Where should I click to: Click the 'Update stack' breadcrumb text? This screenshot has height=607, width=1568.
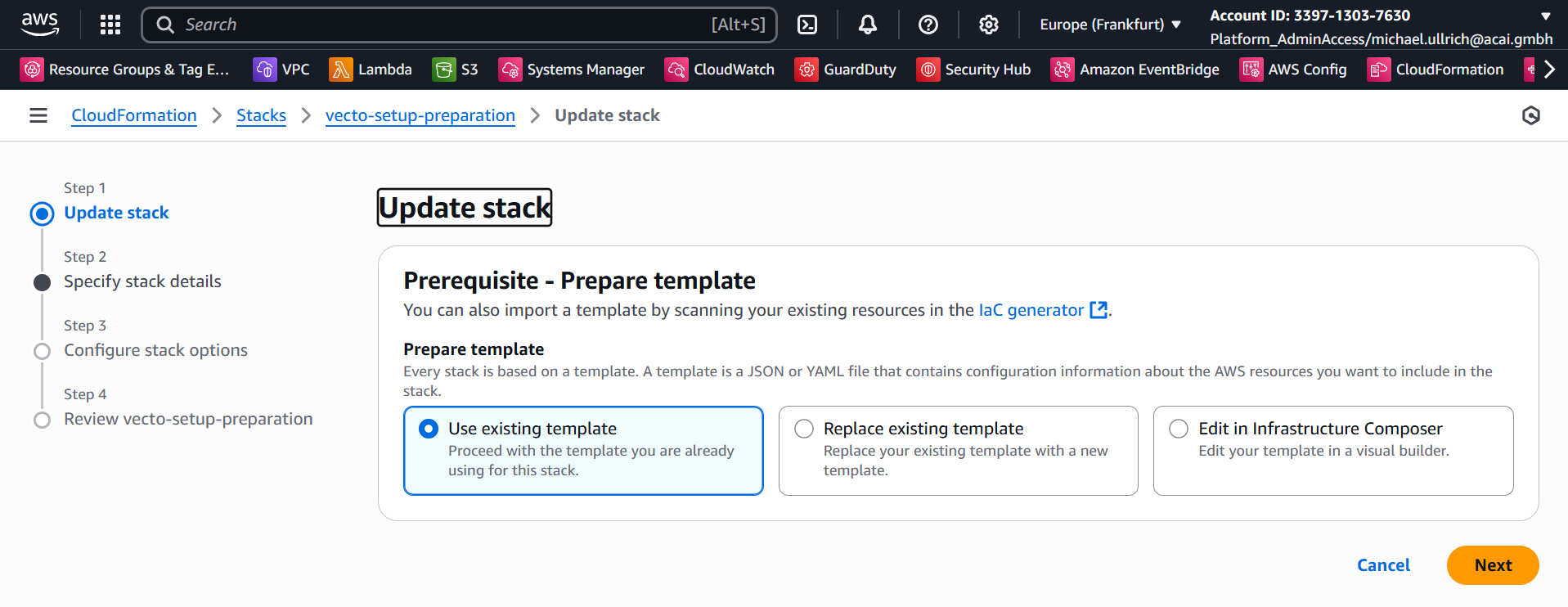[x=607, y=115]
